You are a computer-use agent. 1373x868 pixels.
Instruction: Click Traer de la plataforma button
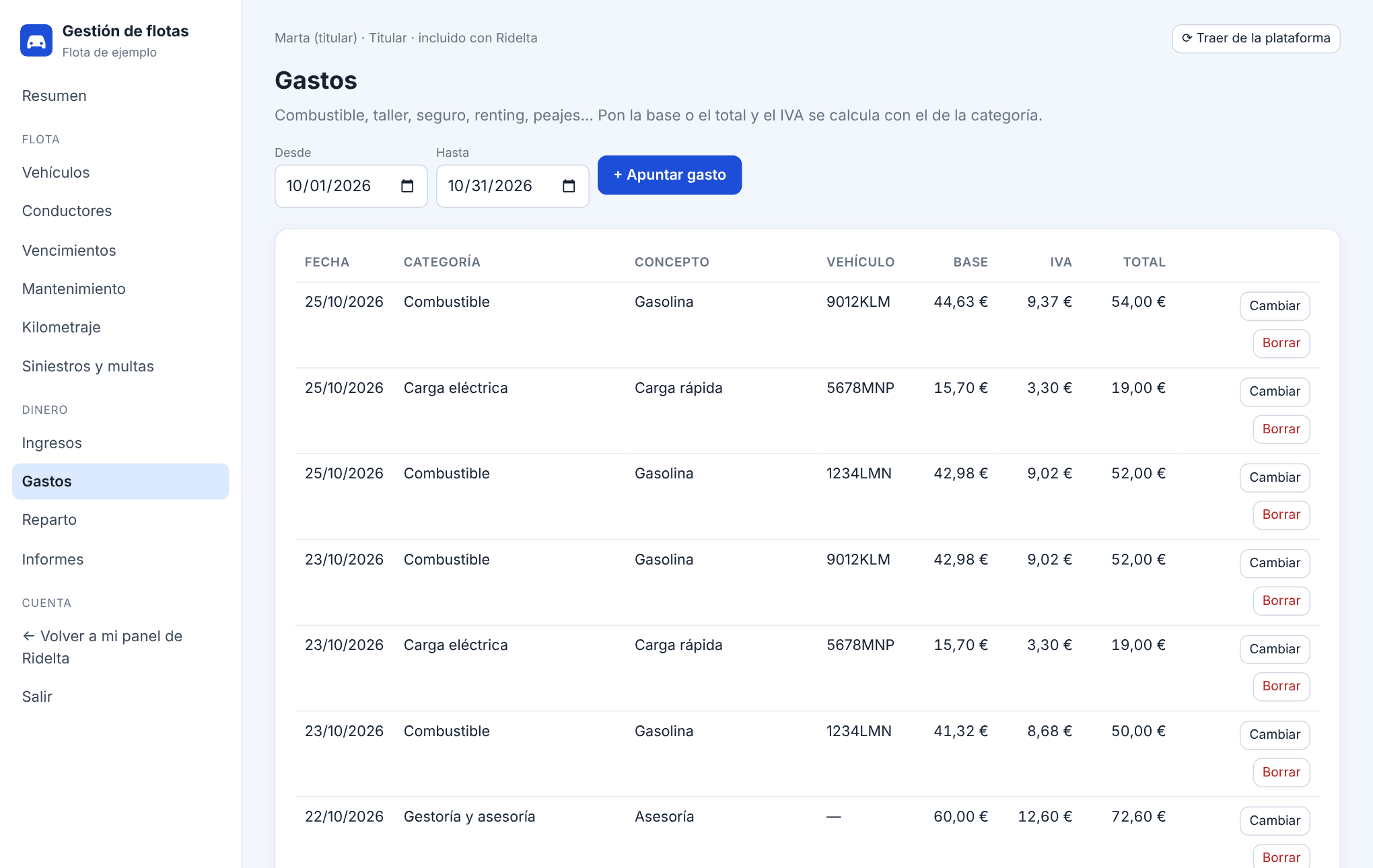(x=1256, y=38)
